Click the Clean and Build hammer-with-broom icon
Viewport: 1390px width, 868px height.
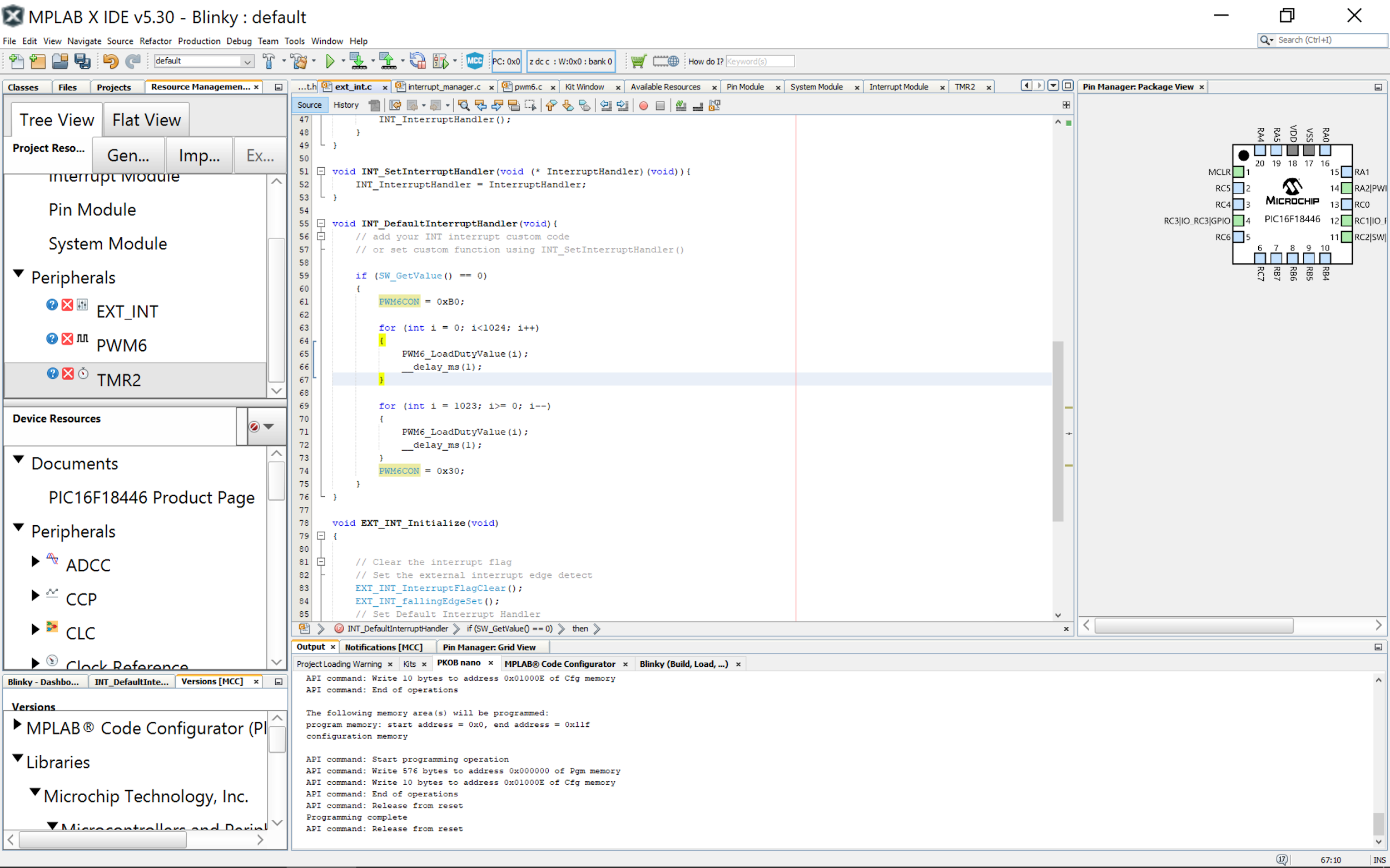click(x=298, y=61)
